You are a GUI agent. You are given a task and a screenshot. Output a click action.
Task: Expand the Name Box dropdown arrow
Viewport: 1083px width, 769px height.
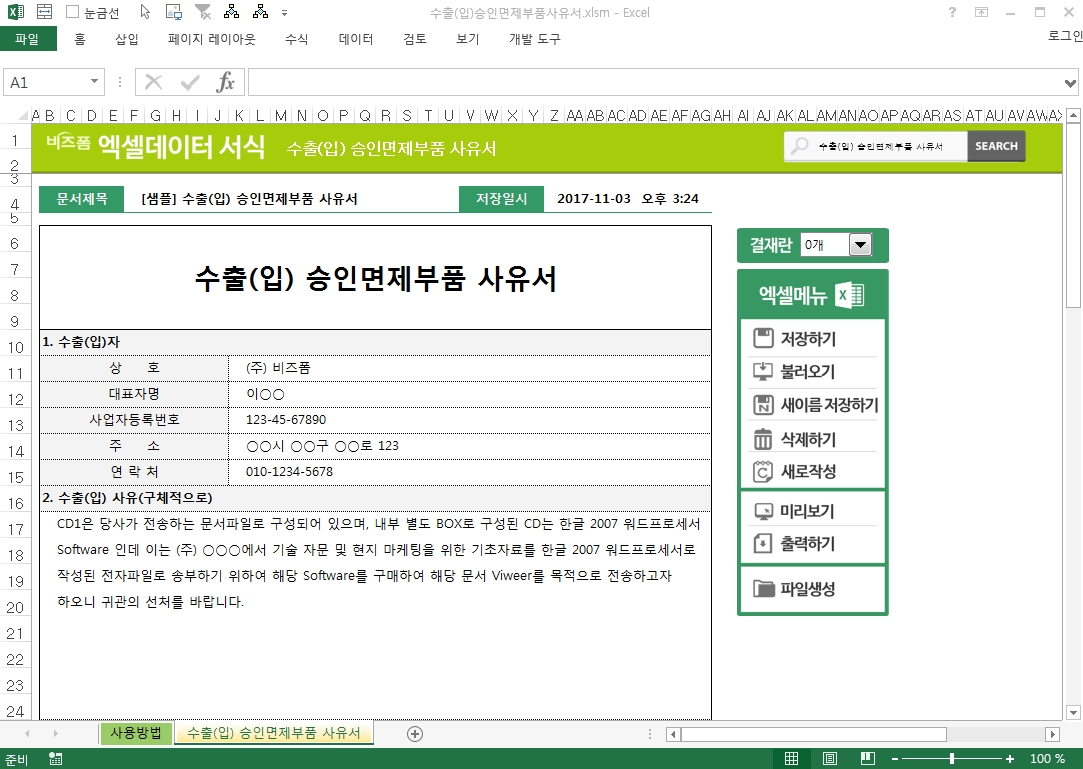coord(95,82)
